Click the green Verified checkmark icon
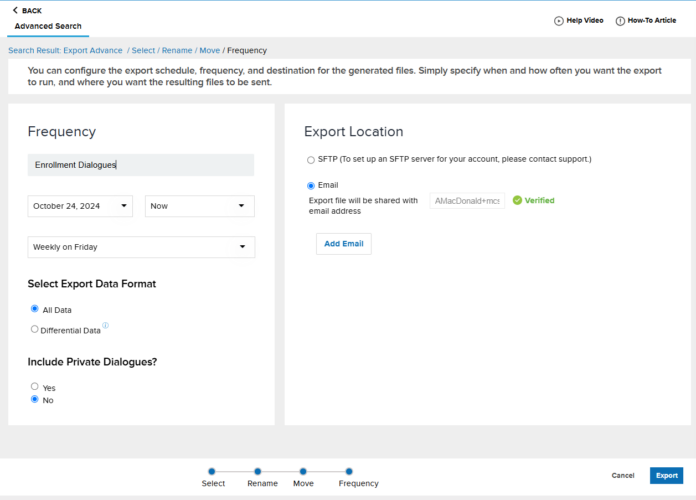 point(517,200)
